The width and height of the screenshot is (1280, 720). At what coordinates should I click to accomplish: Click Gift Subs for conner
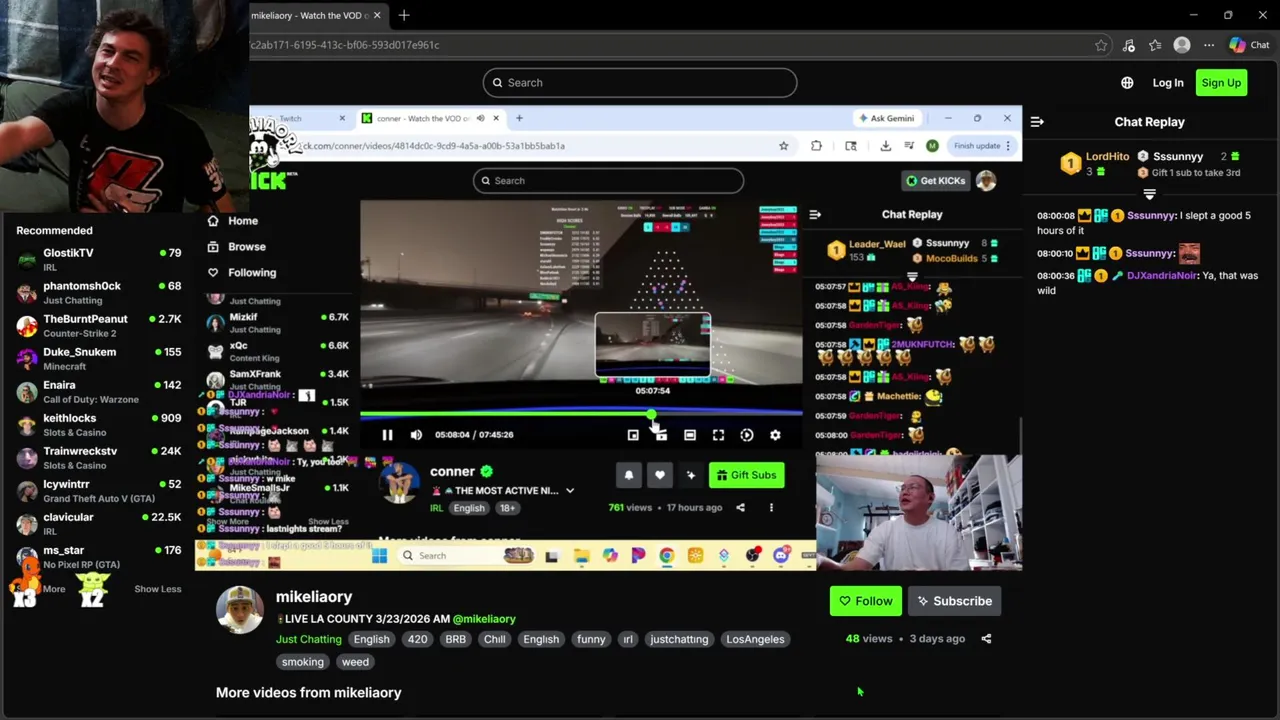pos(747,475)
